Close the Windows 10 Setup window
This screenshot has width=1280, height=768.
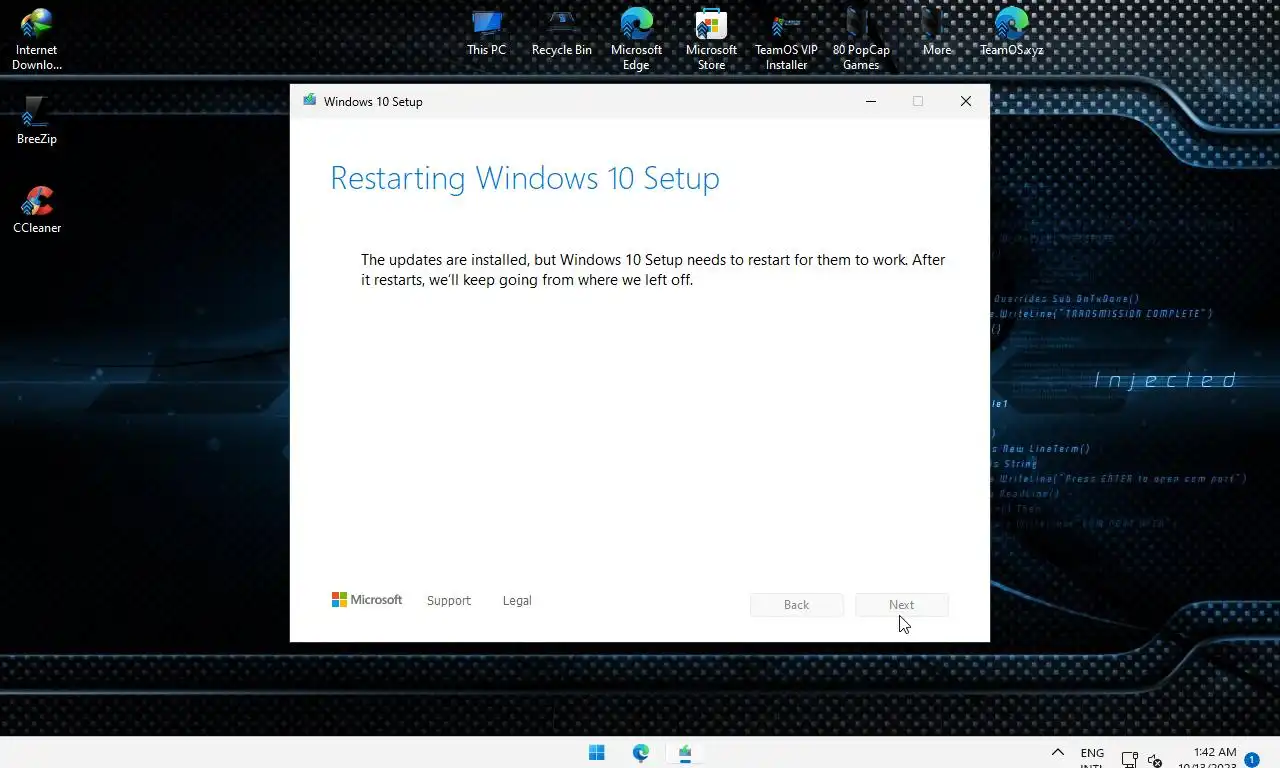click(x=965, y=101)
